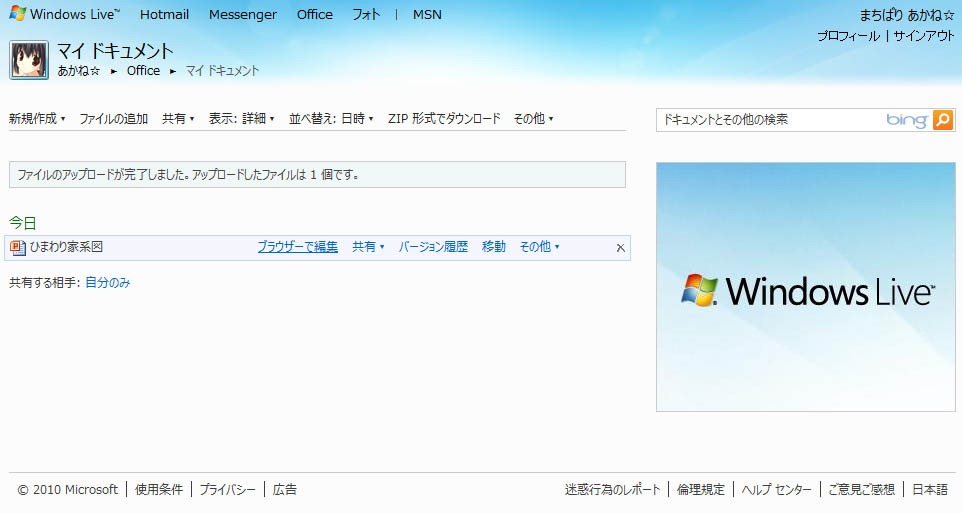The width and height of the screenshot is (962, 513).
Task: Open the Hotmail link
Action: pos(164,14)
